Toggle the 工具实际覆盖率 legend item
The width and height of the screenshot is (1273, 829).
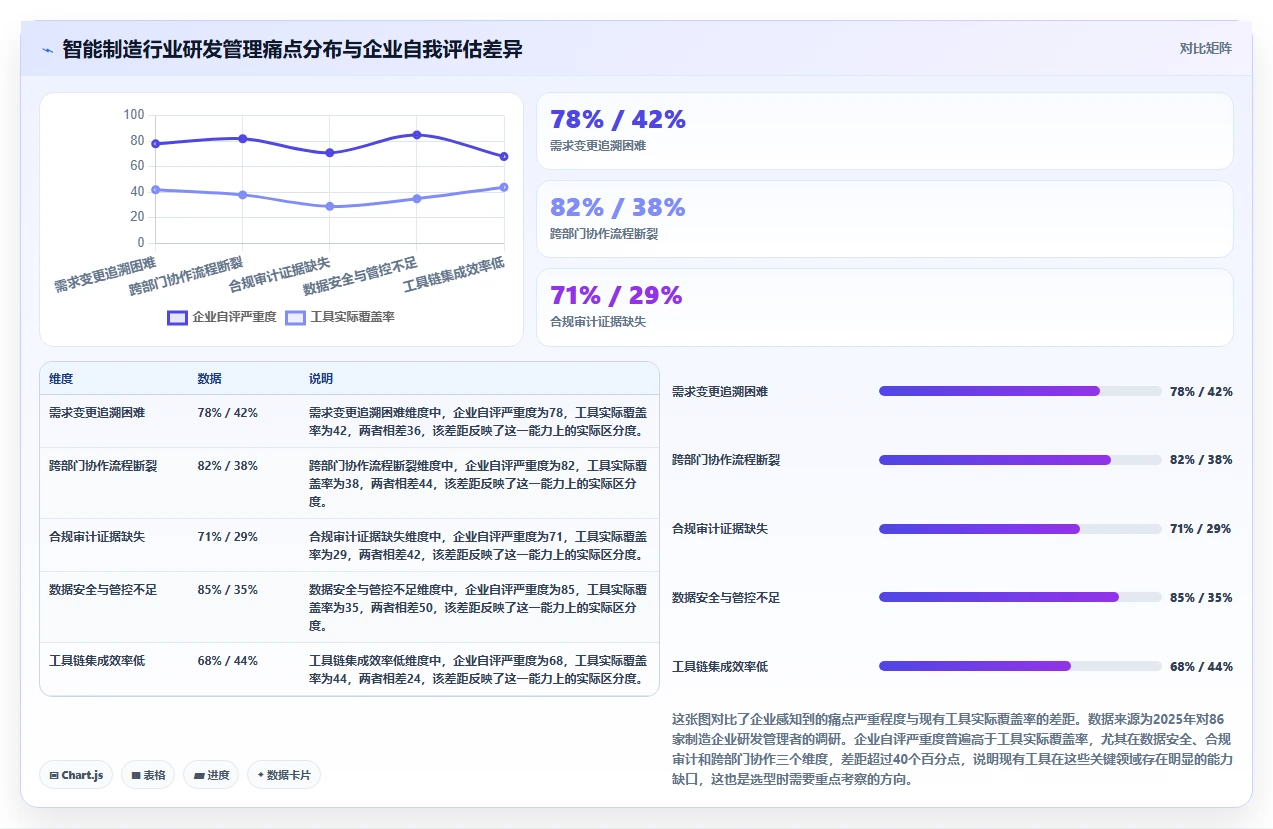(x=340, y=317)
